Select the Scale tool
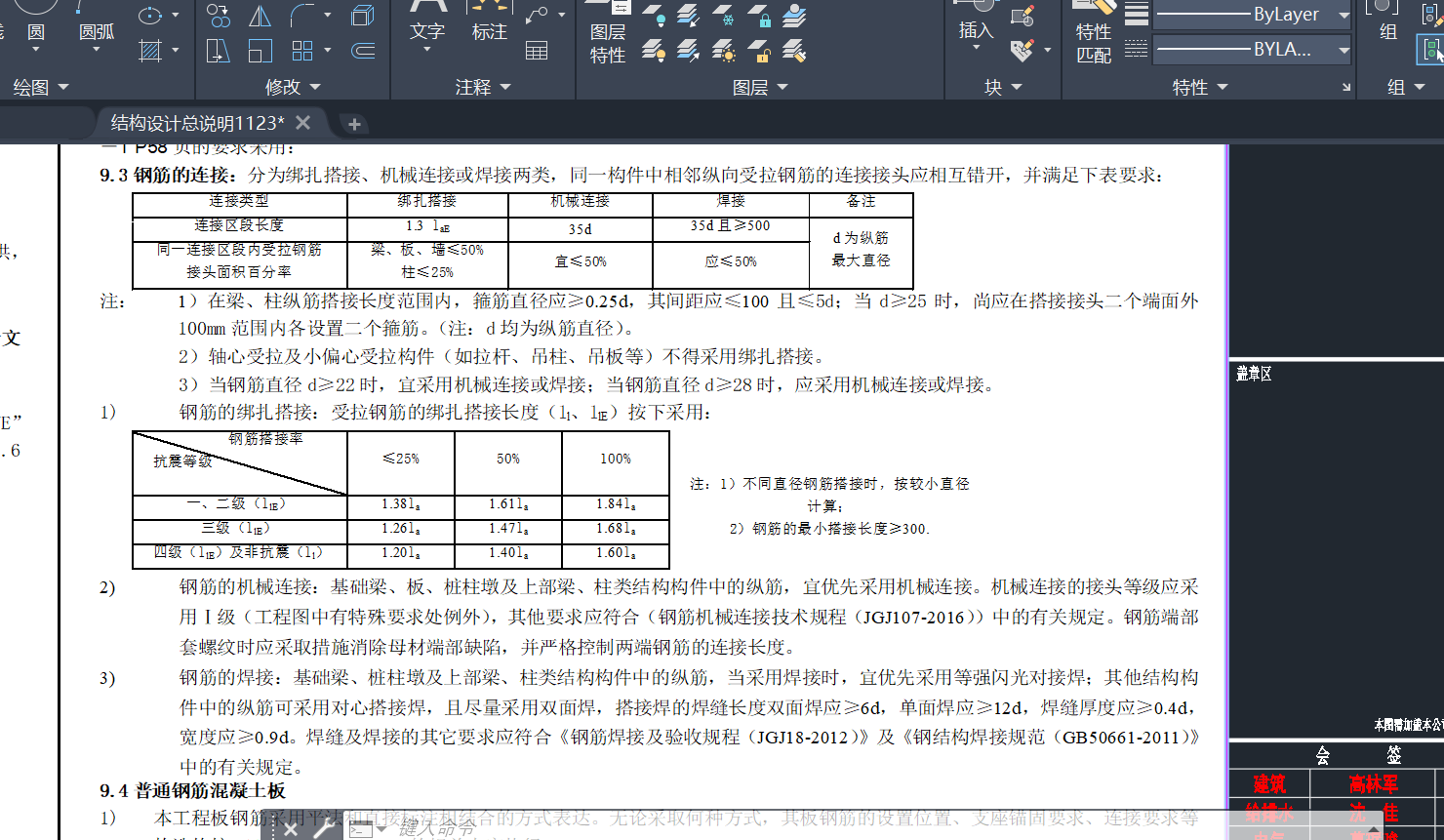This screenshot has width=1444, height=840. (261, 51)
